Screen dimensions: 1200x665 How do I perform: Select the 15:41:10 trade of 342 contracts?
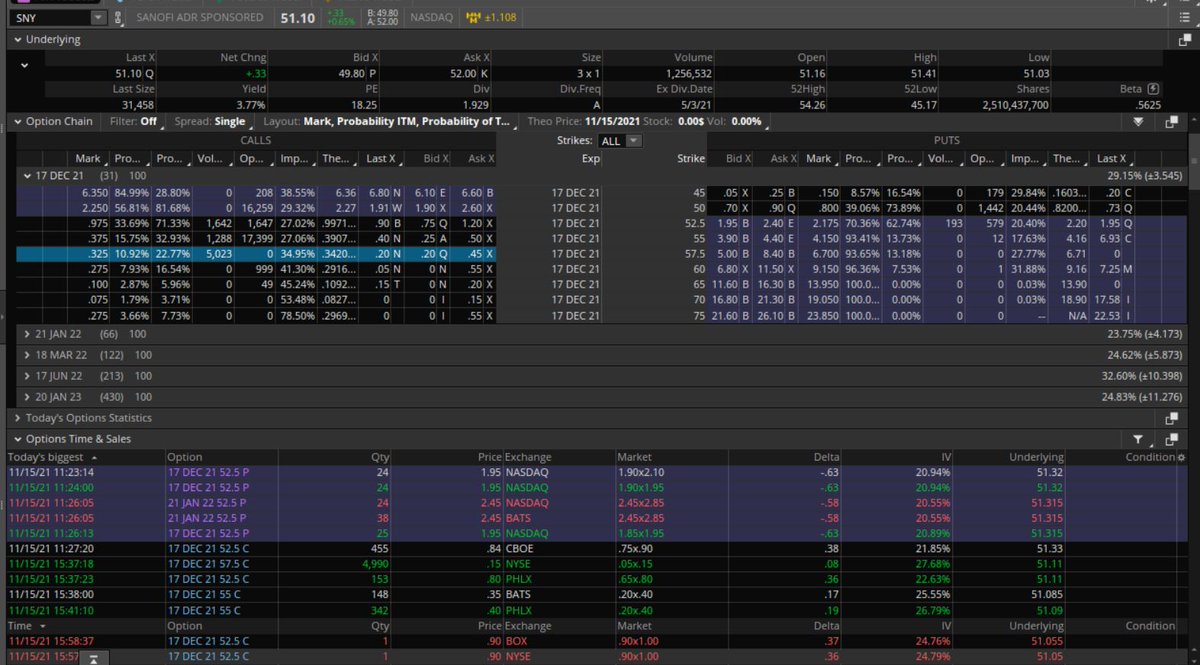(598, 610)
